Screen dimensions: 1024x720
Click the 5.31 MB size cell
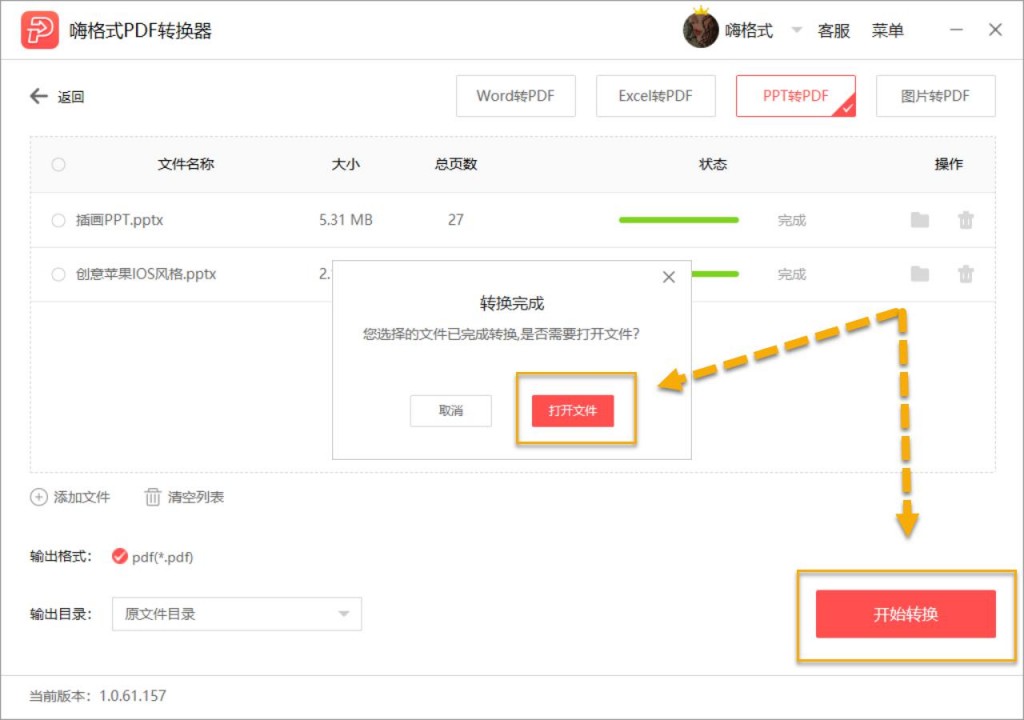[345, 220]
